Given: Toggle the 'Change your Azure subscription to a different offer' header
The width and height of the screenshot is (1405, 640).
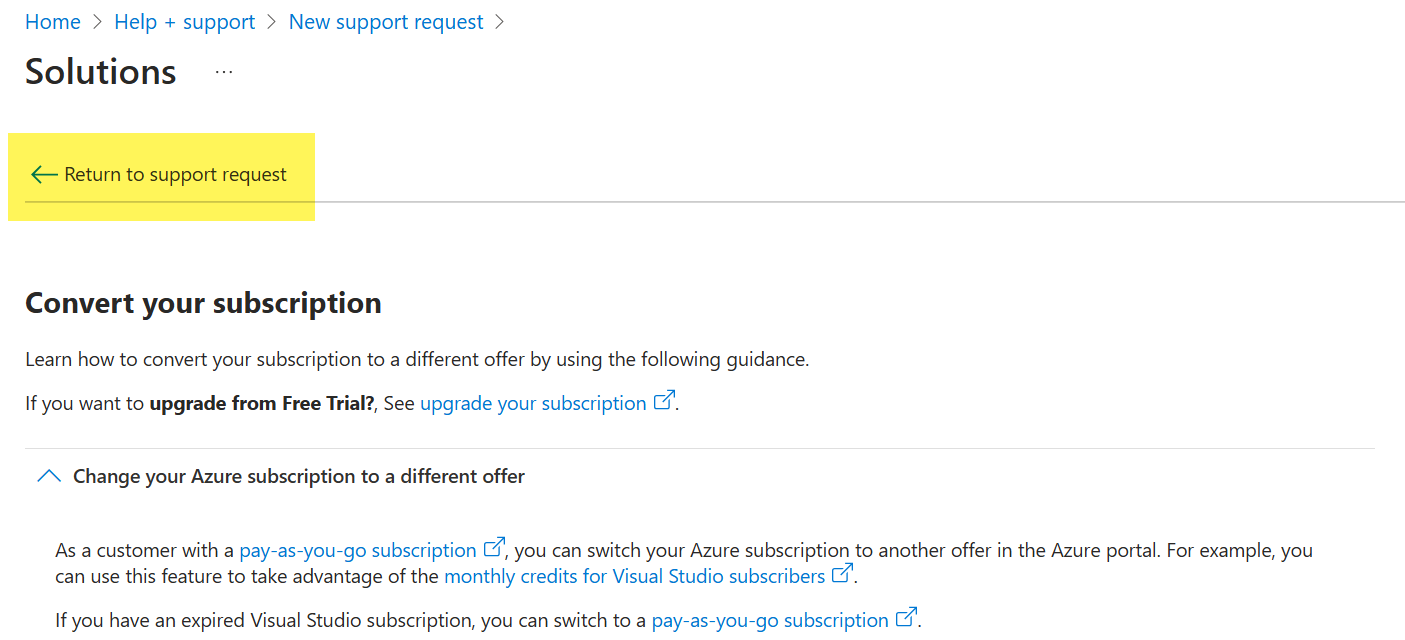Looking at the screenshot, I should 299,477.
